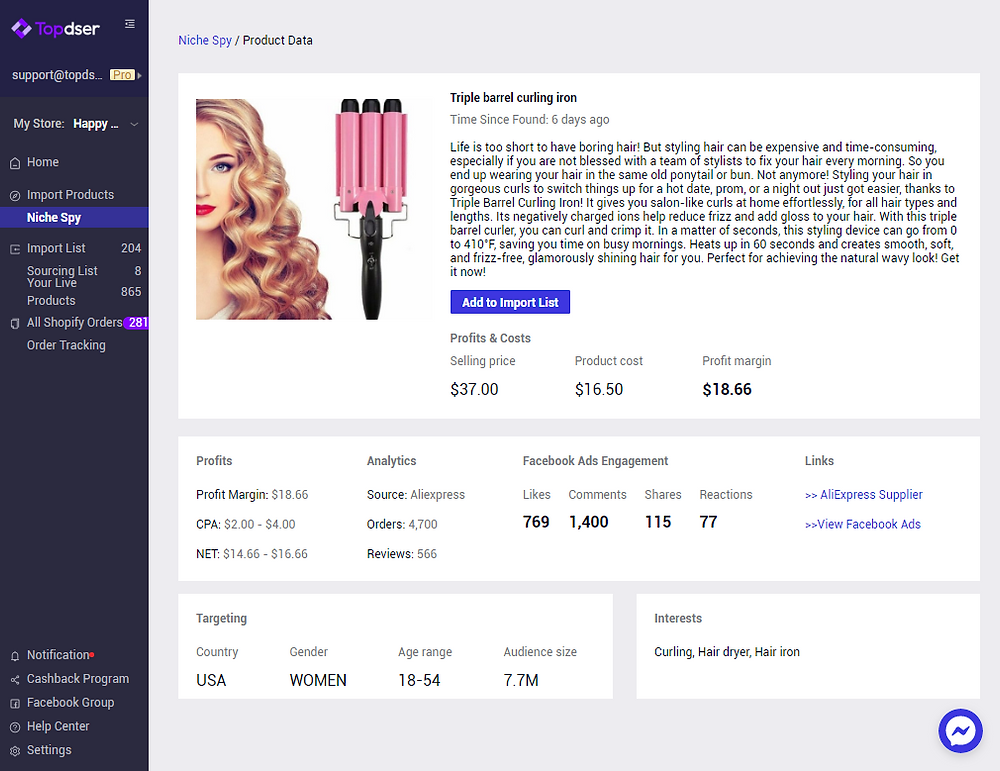Open Cashback Program link
Screen dimensions: 1000x771
click(78, 679)
